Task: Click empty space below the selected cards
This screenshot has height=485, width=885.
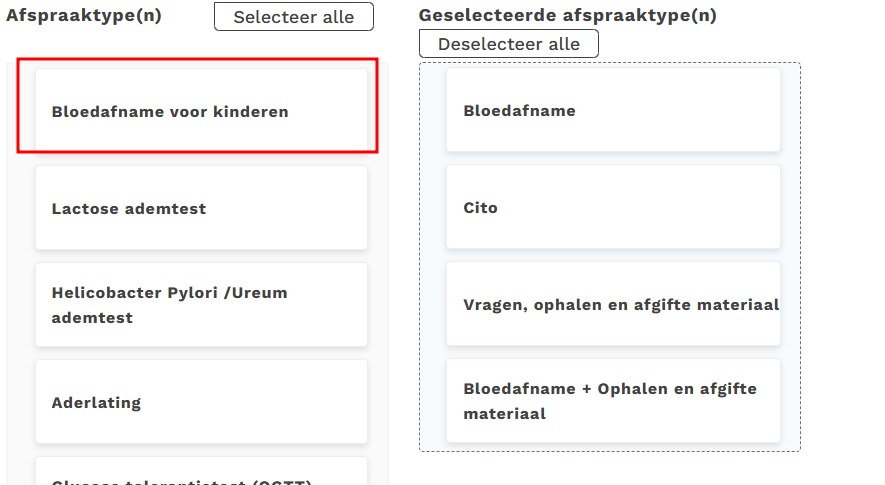Action: coord(610,447)
